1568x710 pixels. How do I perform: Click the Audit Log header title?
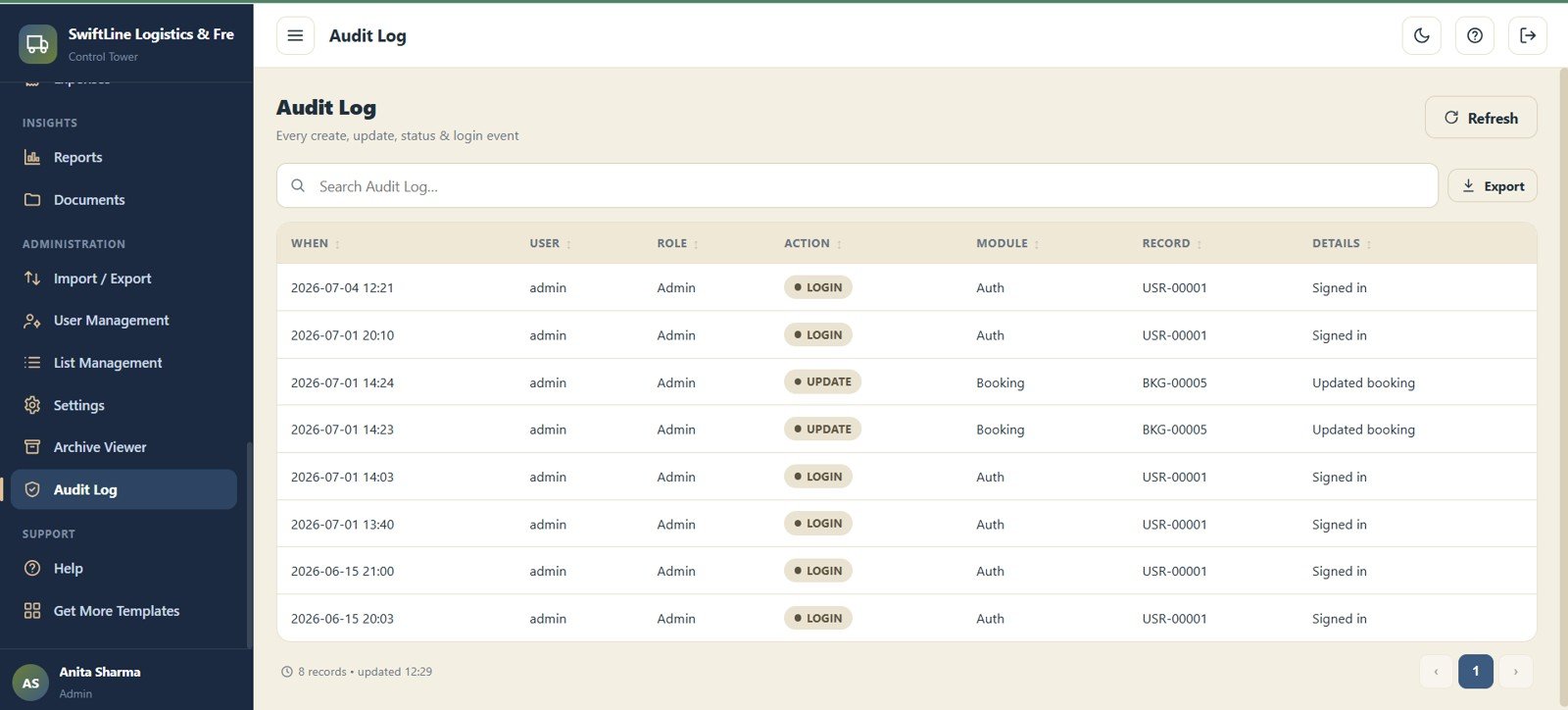click(367, 35)
